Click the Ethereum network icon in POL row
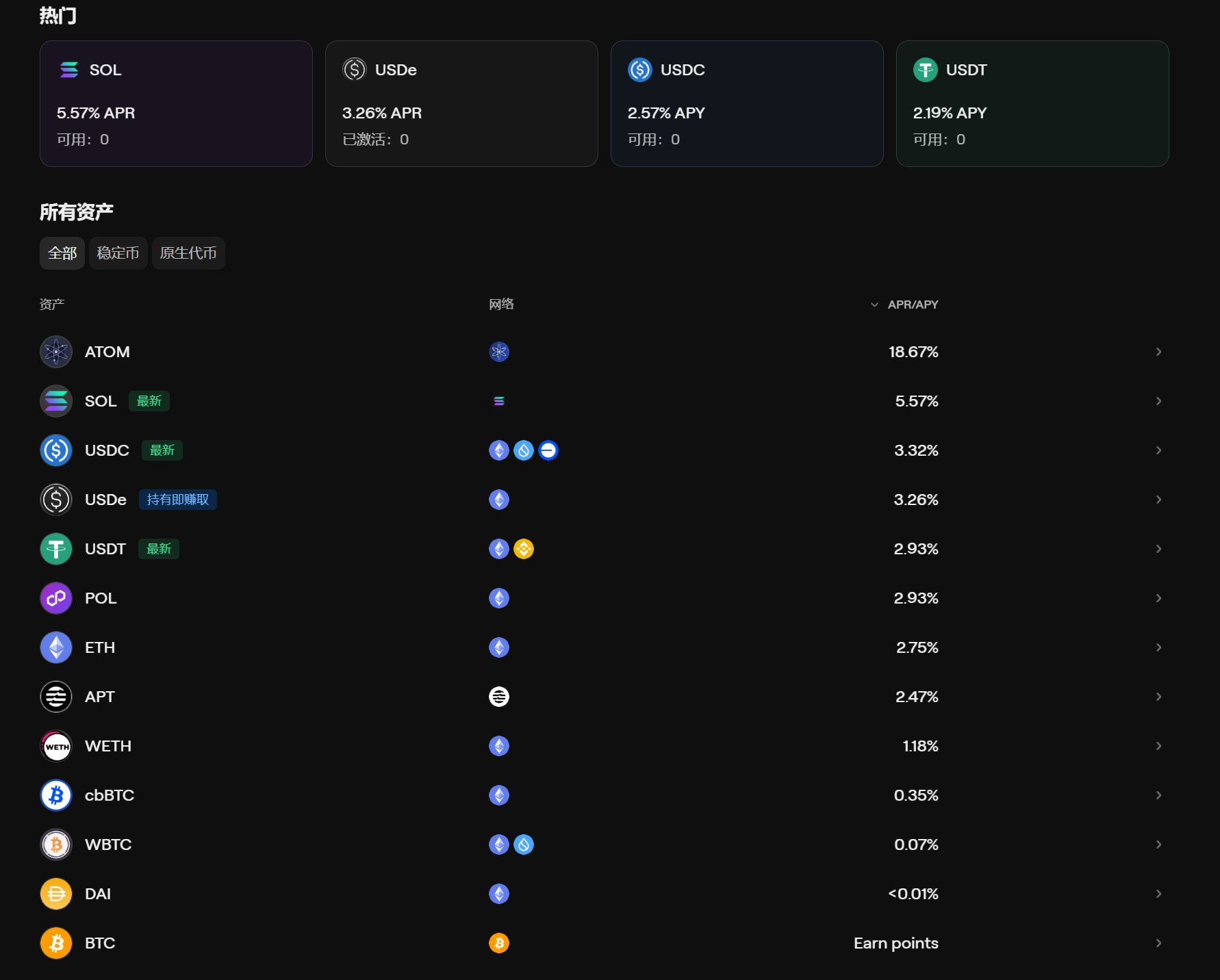This screenshot has height=980, width=1220. point(499,598)
